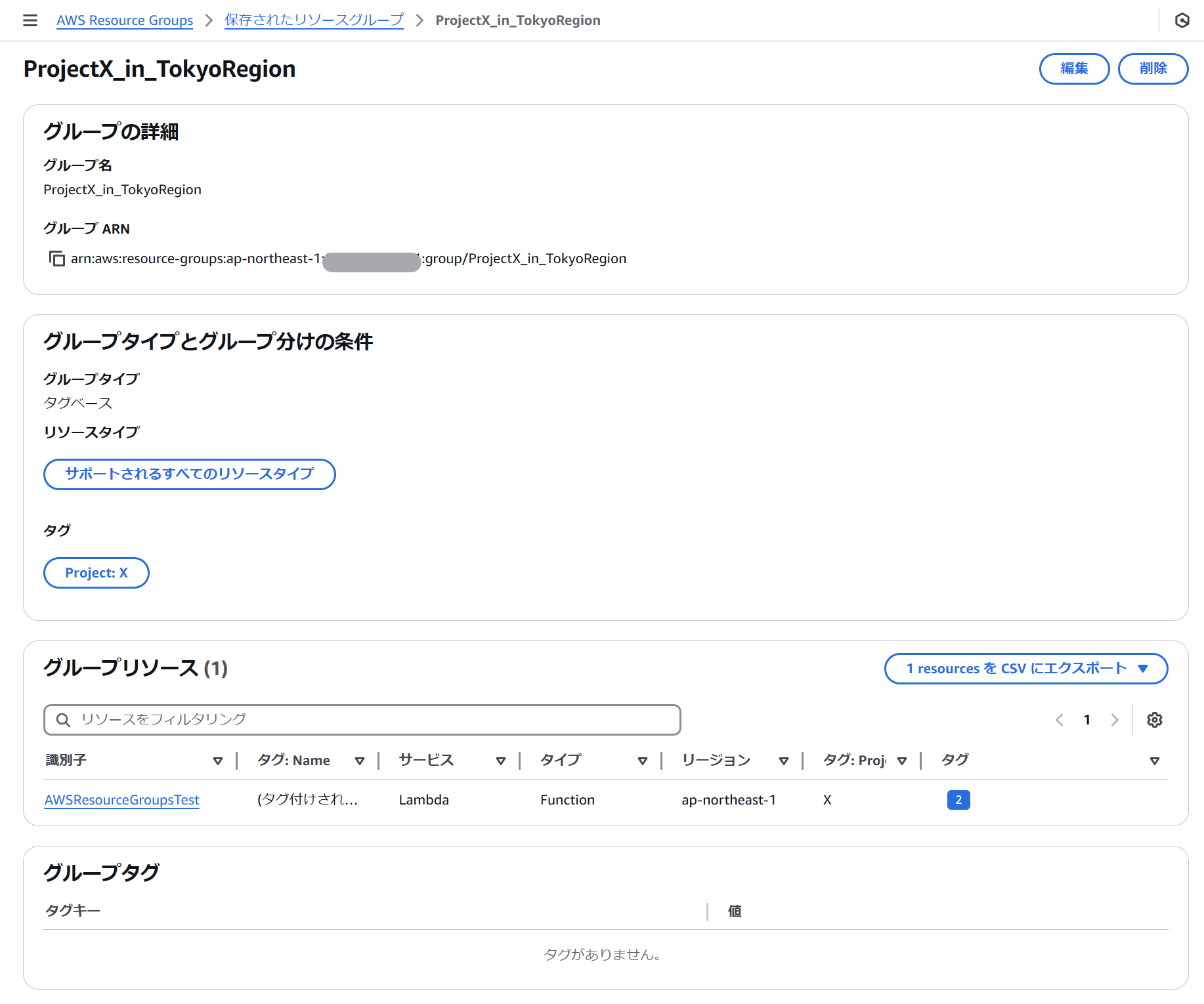Sort by リージョン column arrow
Screen dimensions: 1204x1004
(784, 761)
